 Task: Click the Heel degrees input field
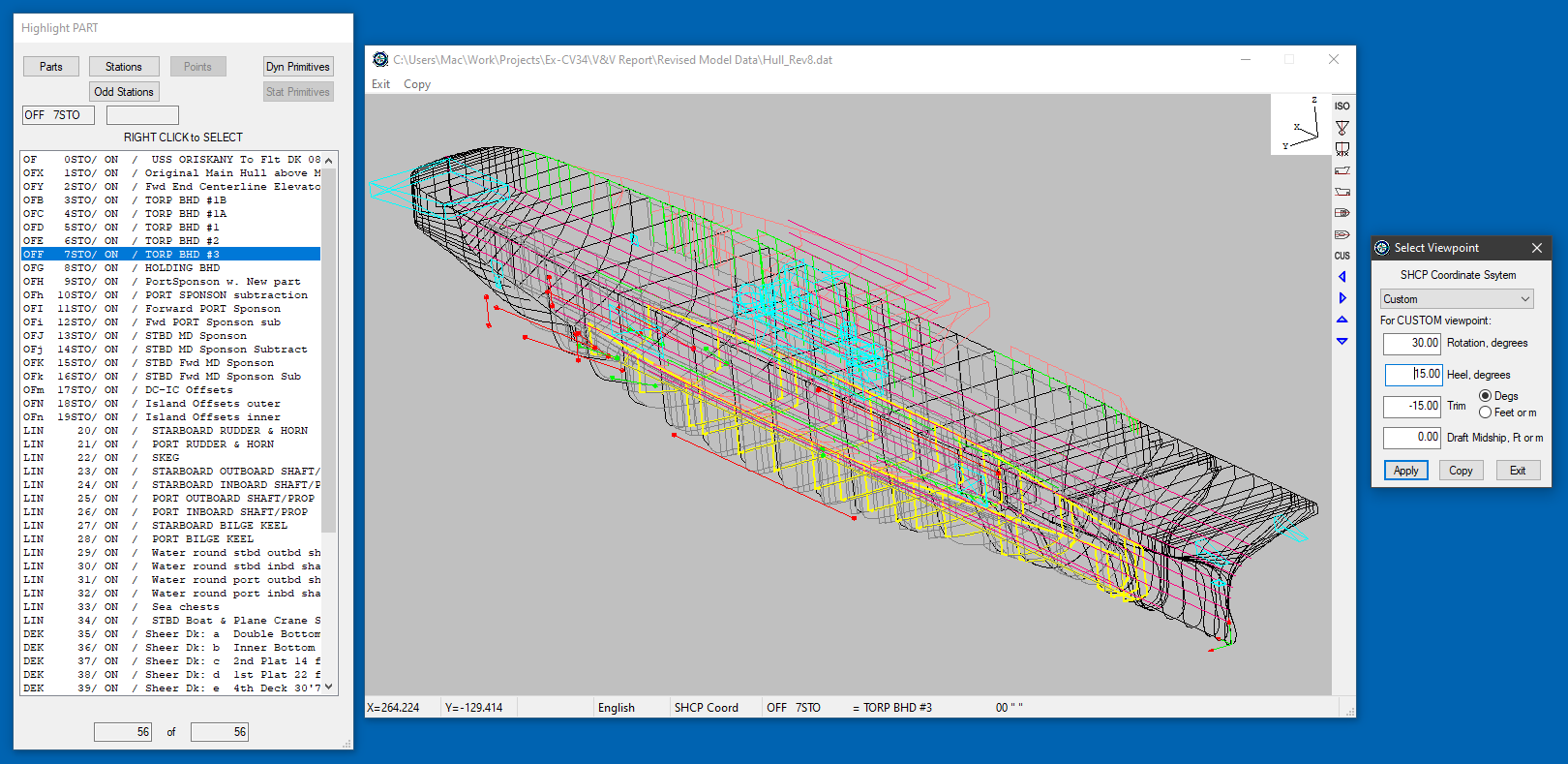1413,375
